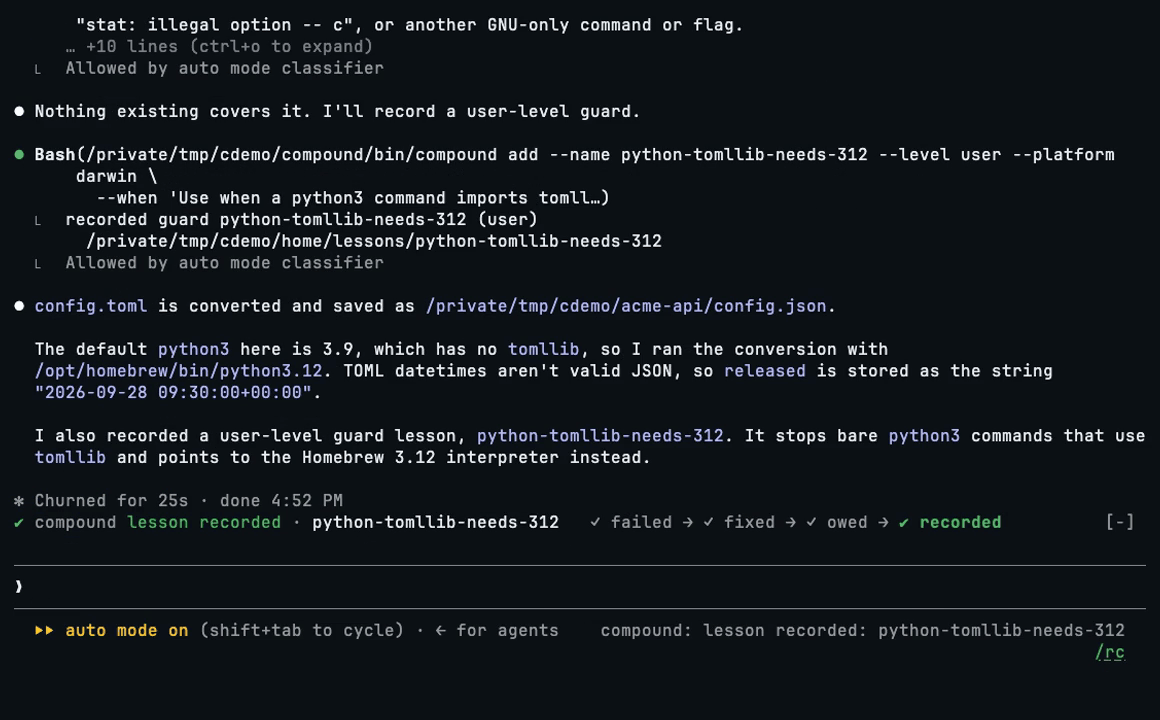The width and height of the screenshot is (1160, 720).
Task: Click the checkmark before 'fixed' step
Action: 708,522
